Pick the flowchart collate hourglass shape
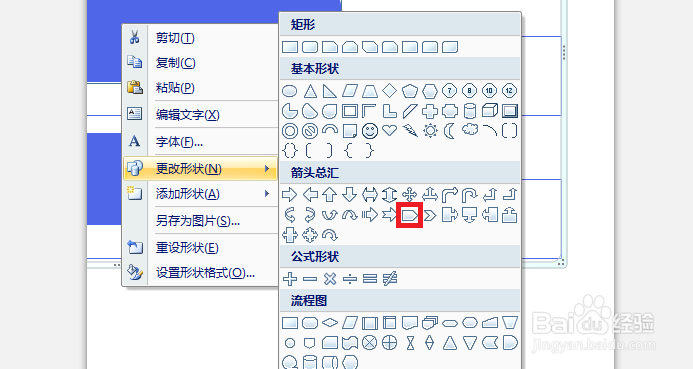The width and height of the screenshot is (693, 369). point(410,342)
